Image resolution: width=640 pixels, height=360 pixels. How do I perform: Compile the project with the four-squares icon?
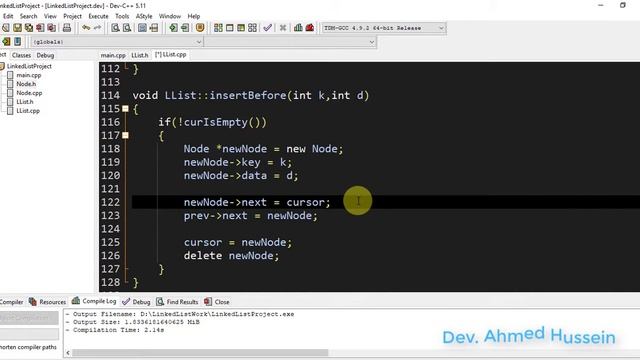[x=218, y=28]
